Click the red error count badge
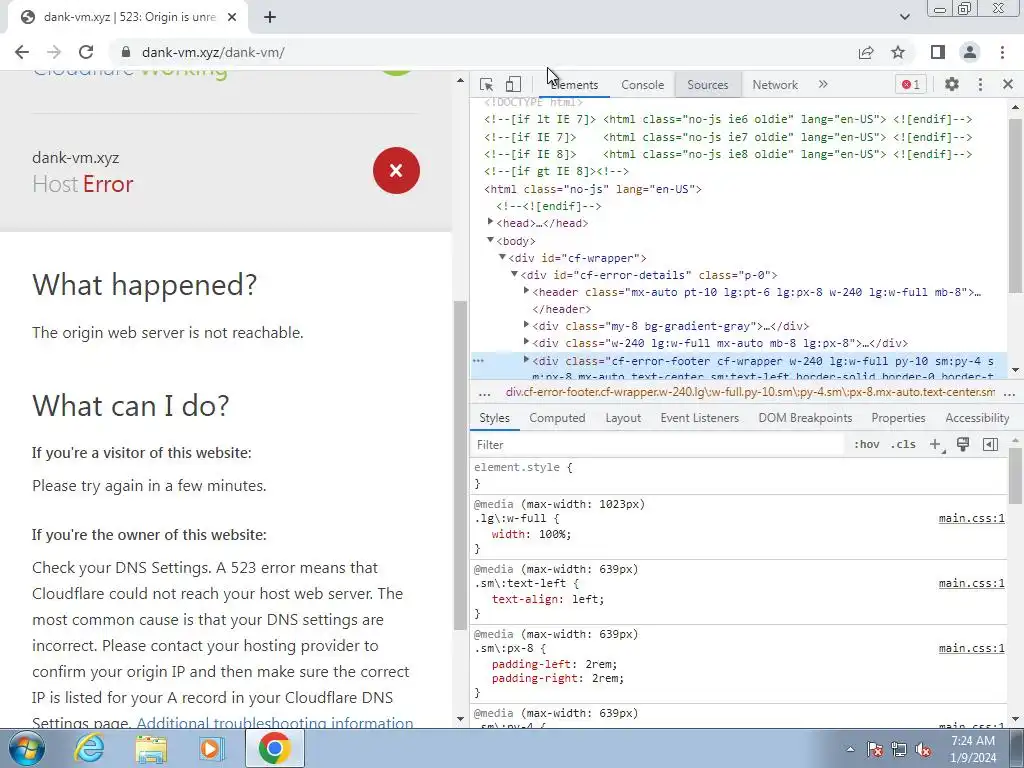Viewport: 1024px width, 768px height. (910, 84)
